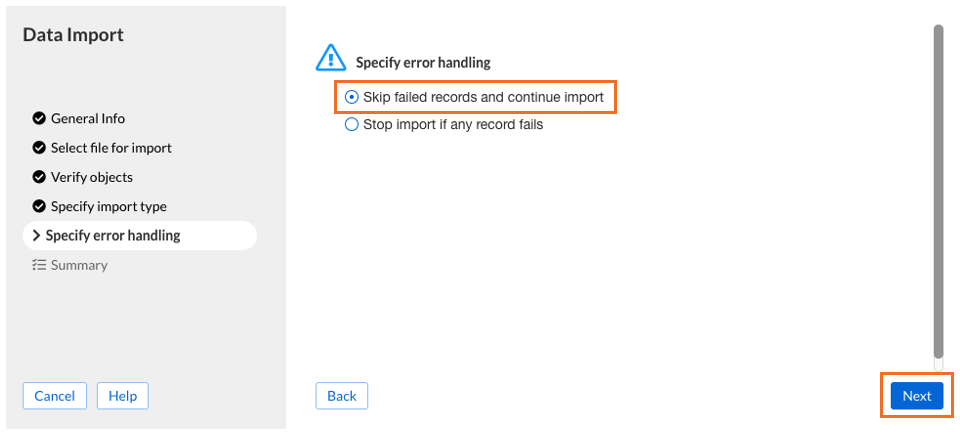The image size is (960, 432).
Task: Click the Specify error handling heading text
Action: pos(423,62)
